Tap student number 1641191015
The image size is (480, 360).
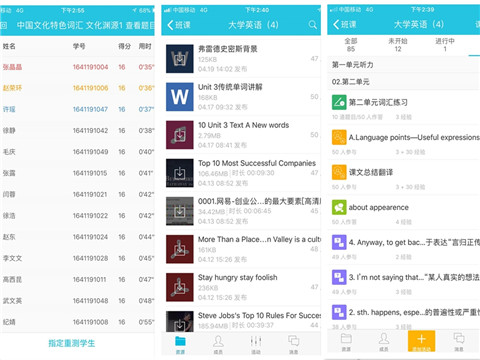90,173
